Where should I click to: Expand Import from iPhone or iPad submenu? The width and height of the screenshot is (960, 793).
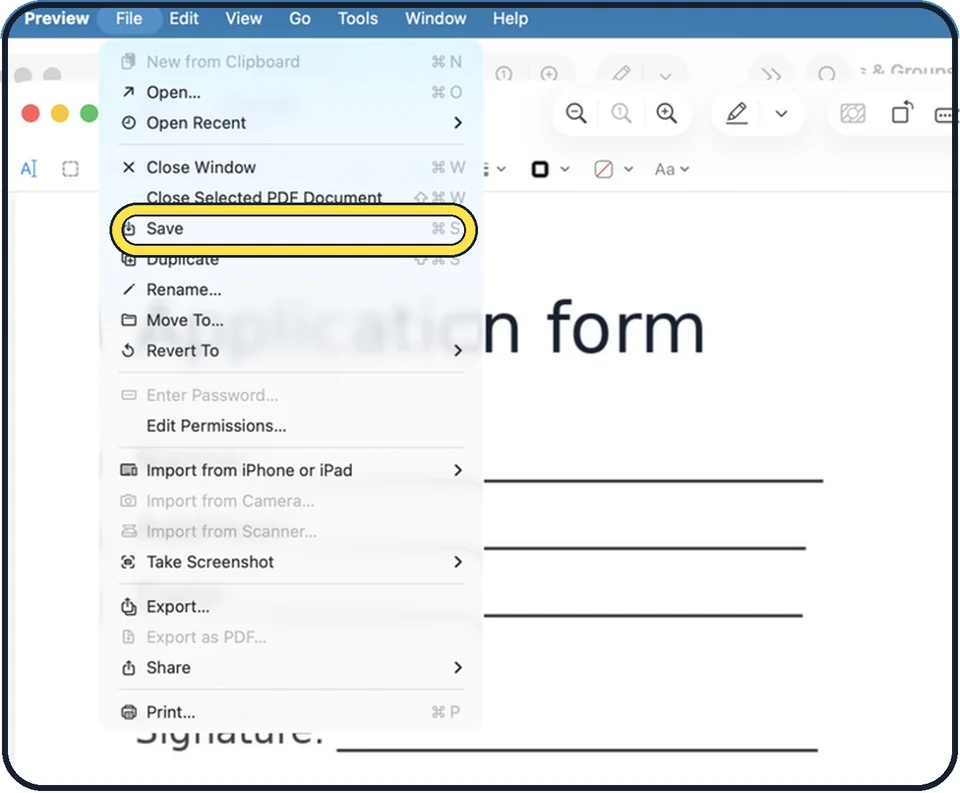[x=291, y=470]
